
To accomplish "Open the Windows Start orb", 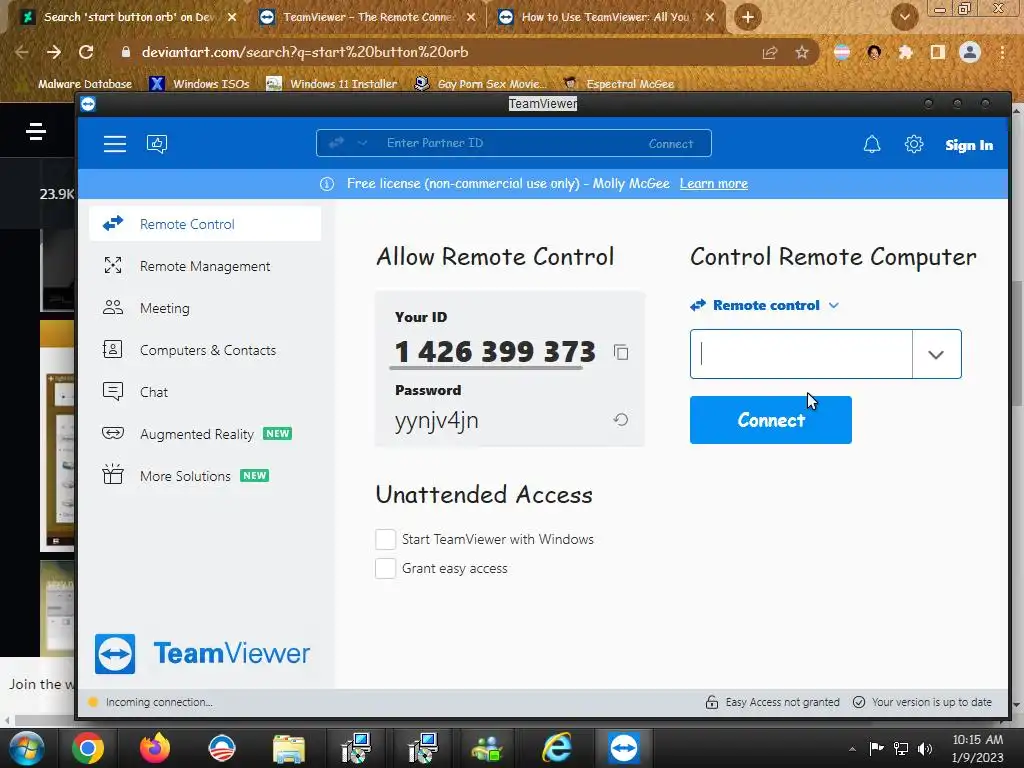I will pyautogui.click(x=26, y=748).
